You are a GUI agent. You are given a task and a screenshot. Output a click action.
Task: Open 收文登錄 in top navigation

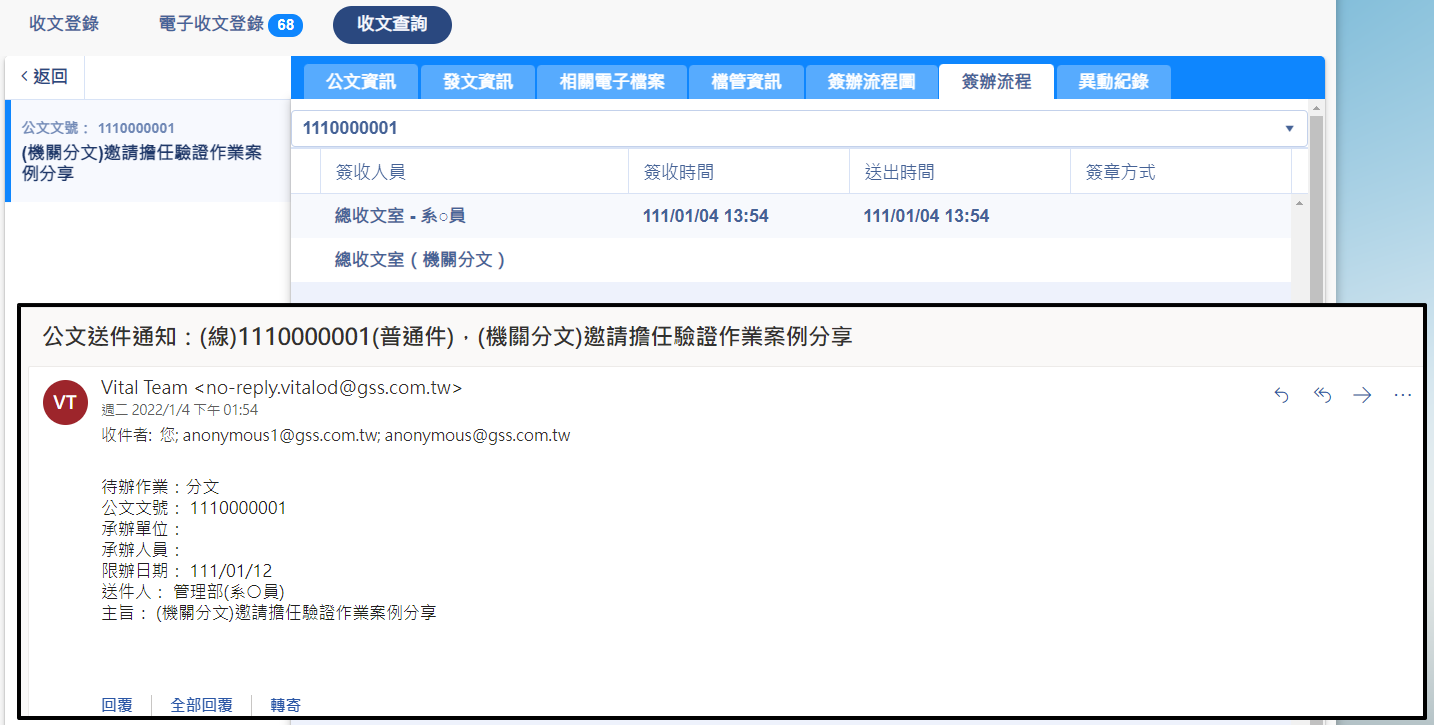point(64,24)
